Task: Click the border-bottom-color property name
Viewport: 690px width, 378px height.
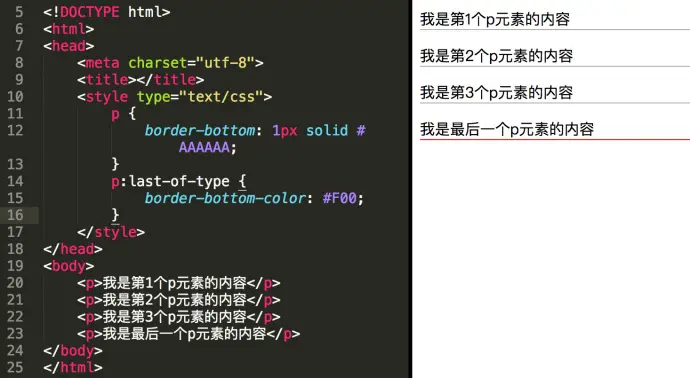Action: pyautogui.click(x=225, y=198)
